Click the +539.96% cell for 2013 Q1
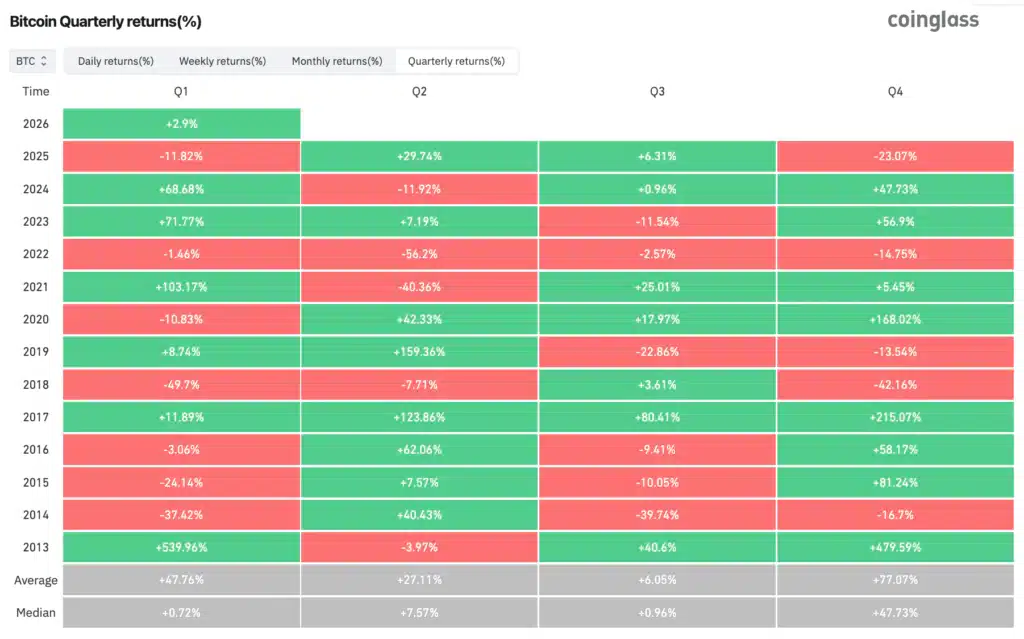Image resolution: width=1024 pixels, height=639 pixels. pos(181,547)
